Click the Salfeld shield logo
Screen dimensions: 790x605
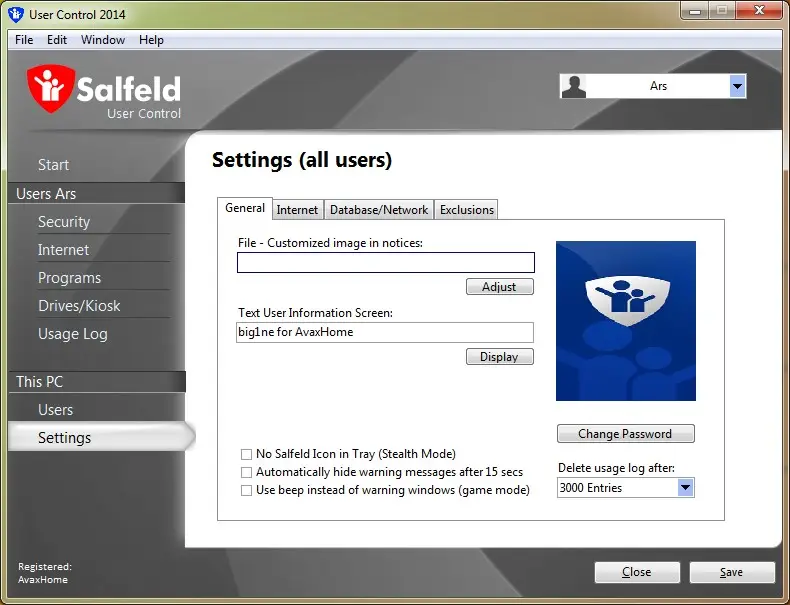pos(51,88)
